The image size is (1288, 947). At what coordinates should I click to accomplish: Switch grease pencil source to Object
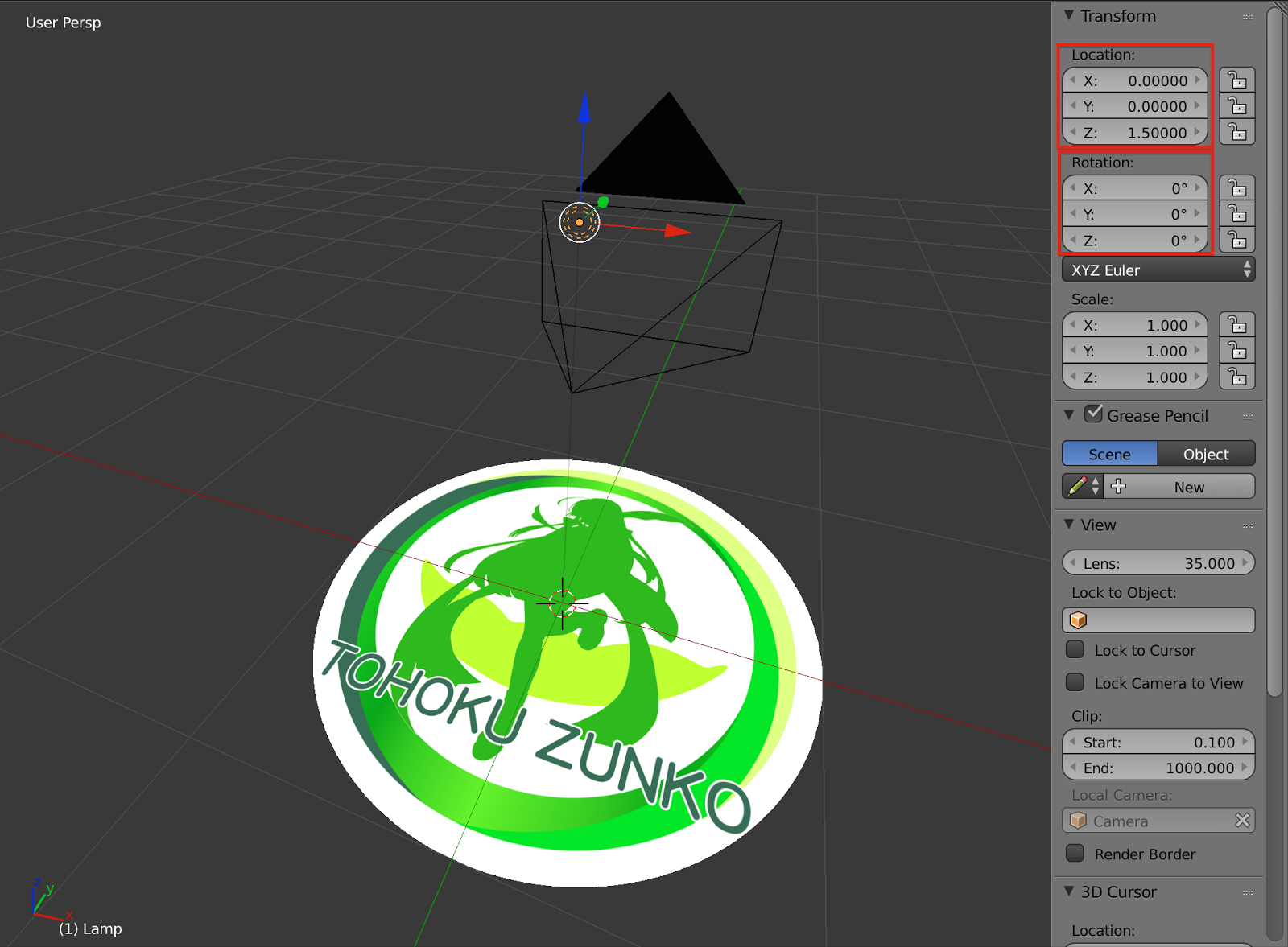1206,454
